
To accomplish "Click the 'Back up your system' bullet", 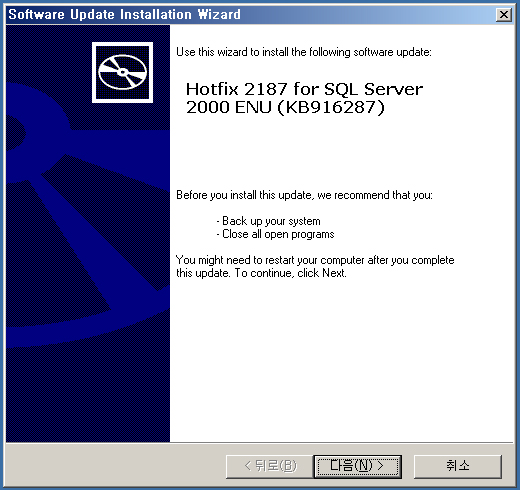I will coord(268,221).
